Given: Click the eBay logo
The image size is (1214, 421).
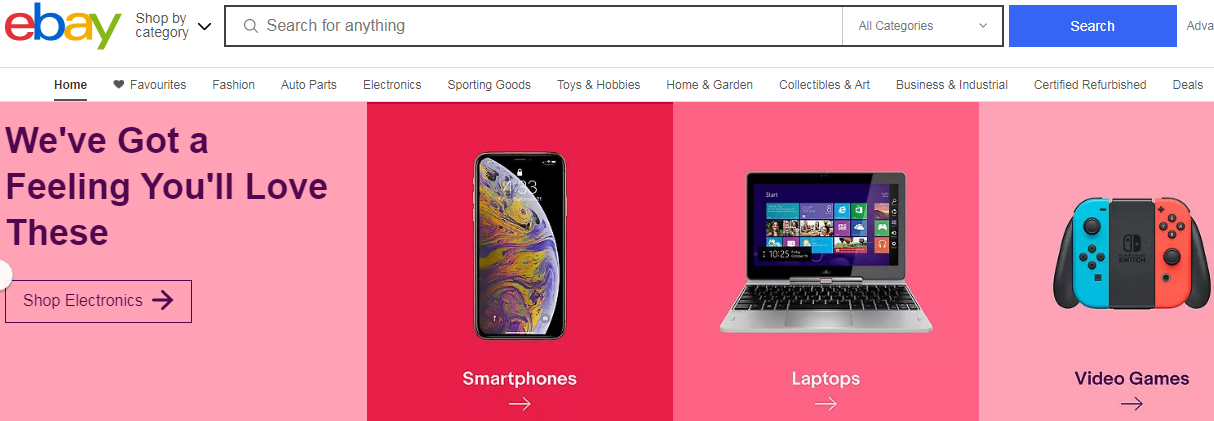Looking at the screenshot, I should [x=63, y=26].
